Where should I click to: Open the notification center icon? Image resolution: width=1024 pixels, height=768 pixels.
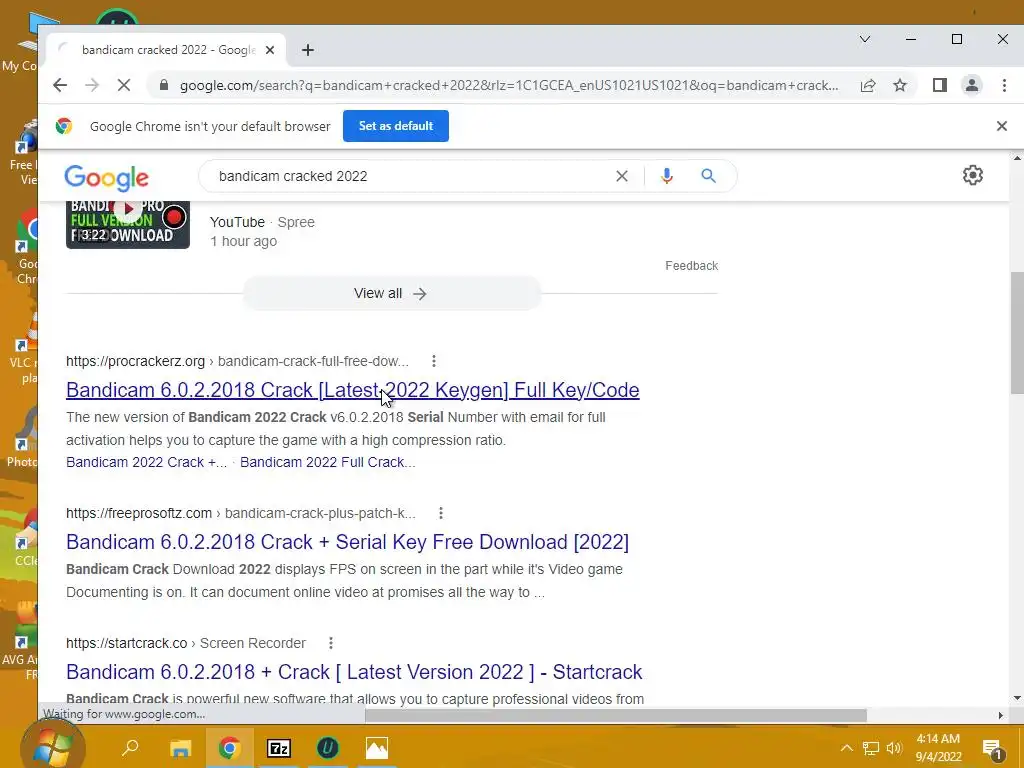pyautogui.click(x=992, y=749)
